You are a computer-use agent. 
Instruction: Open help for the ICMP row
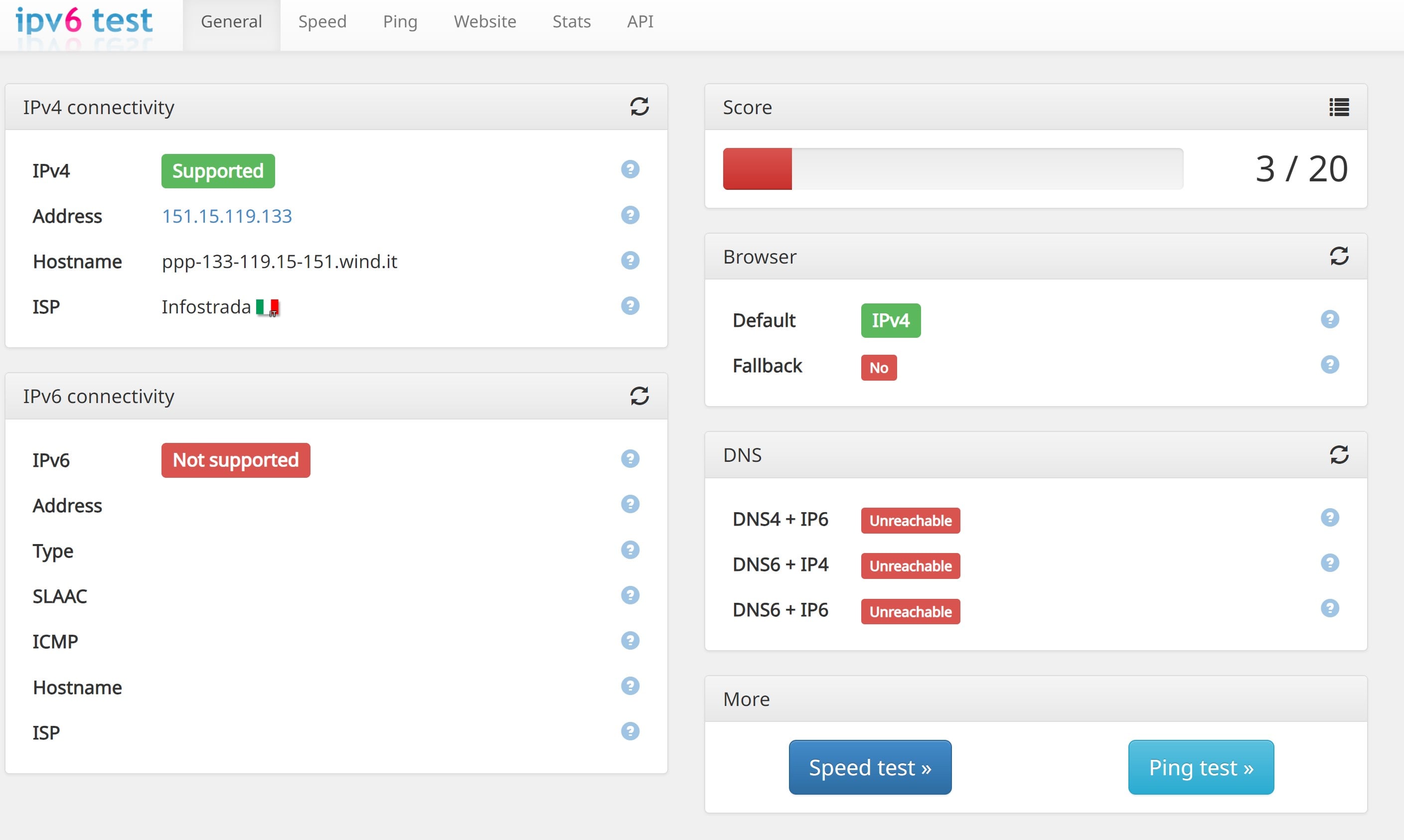click(630, 640)
